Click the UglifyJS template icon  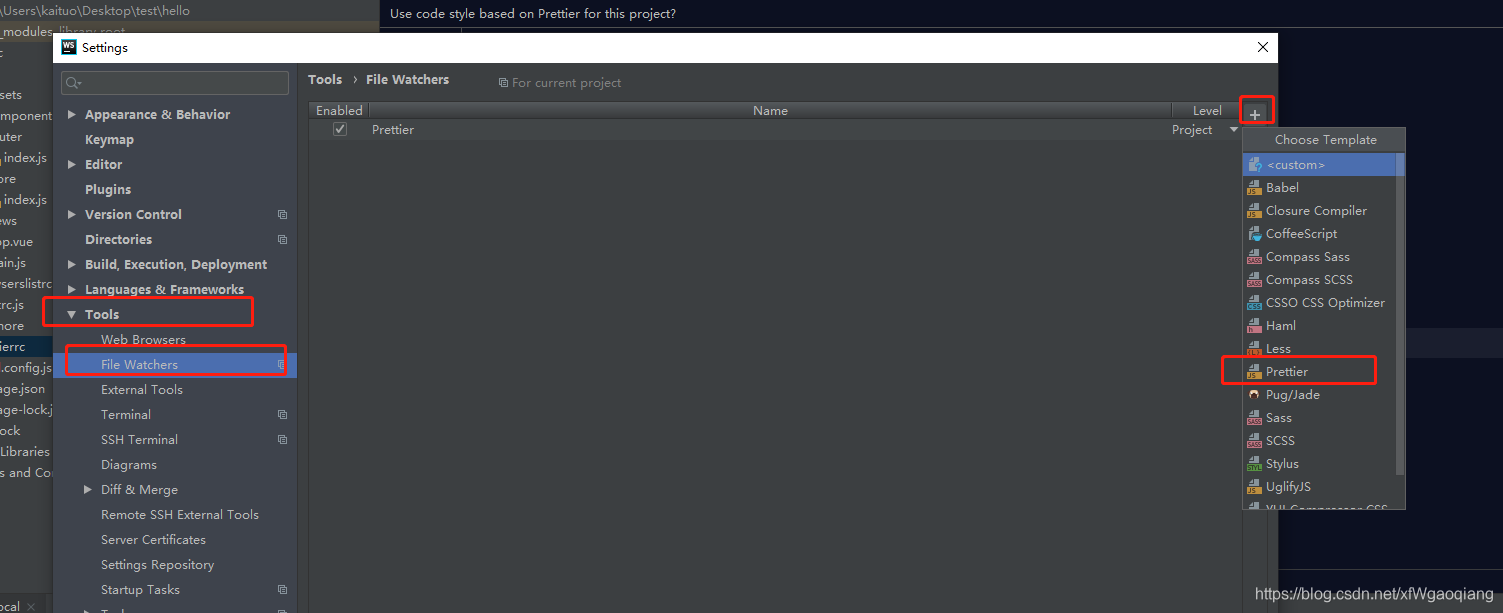pos(1254,486)
